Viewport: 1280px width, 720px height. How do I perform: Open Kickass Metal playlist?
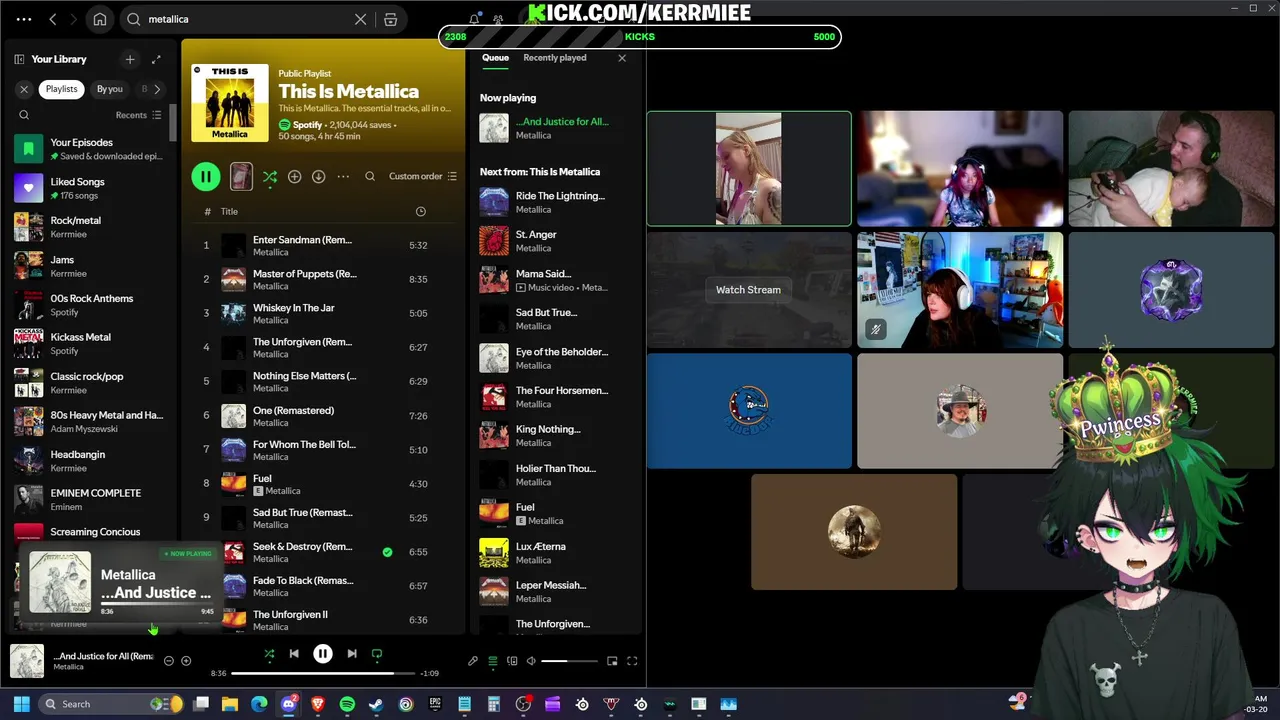coord(88,344)
